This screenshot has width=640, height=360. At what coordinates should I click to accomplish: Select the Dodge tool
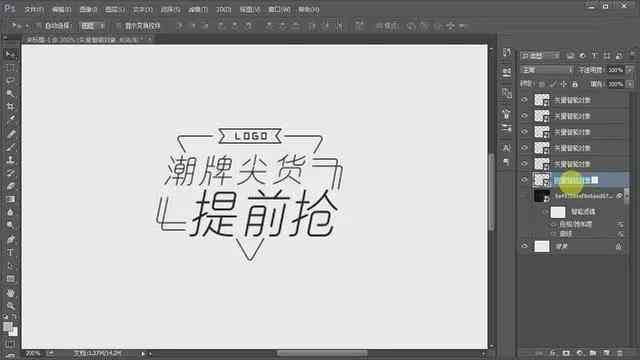tap(10, 225)
